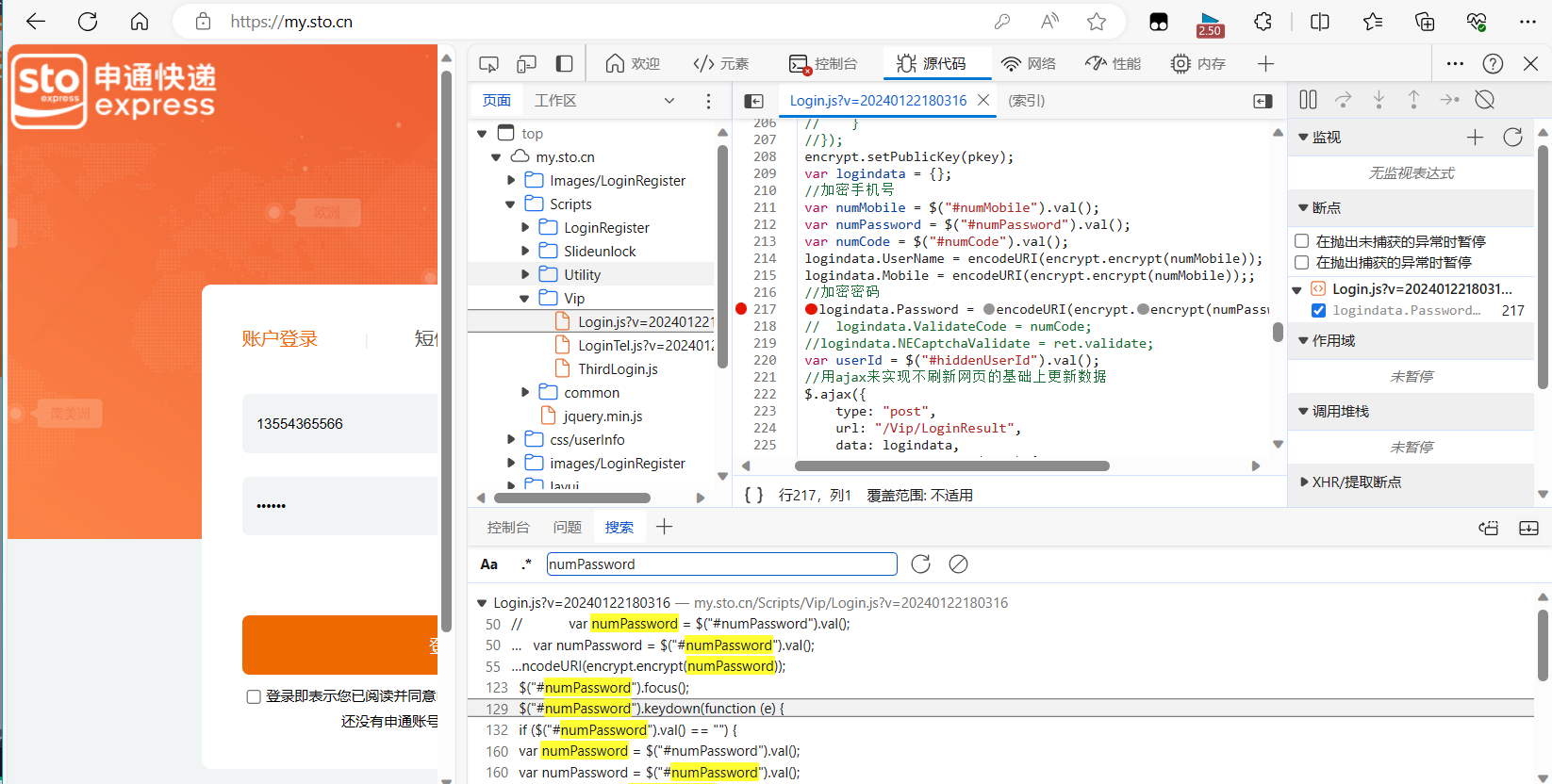Open browser extensions puzzle icon
Image resolution: width=1552 pixels, height=784 pixels.
1263,22
